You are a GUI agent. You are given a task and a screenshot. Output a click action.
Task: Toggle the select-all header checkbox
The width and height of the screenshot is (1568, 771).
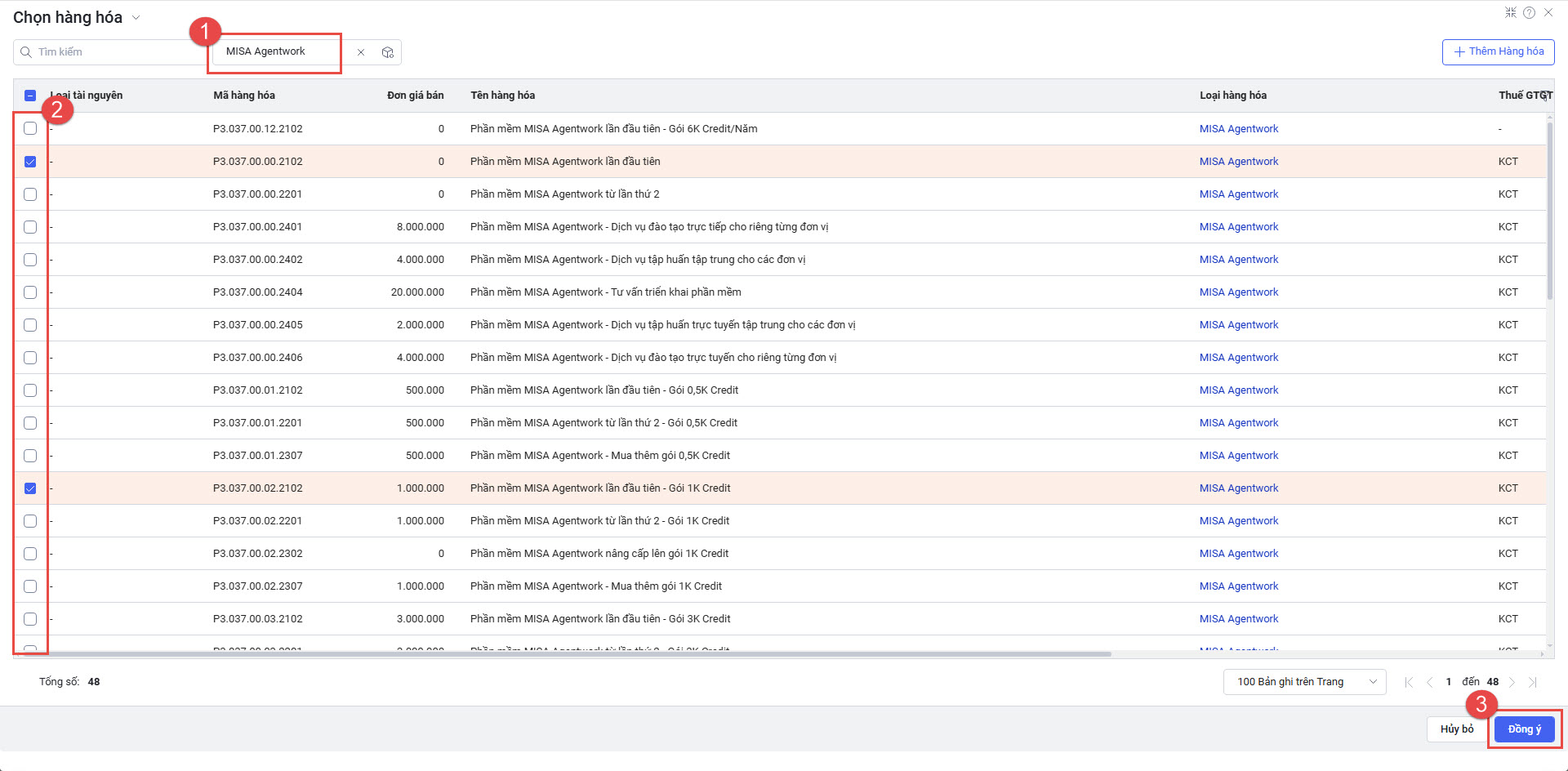(30, 96)
